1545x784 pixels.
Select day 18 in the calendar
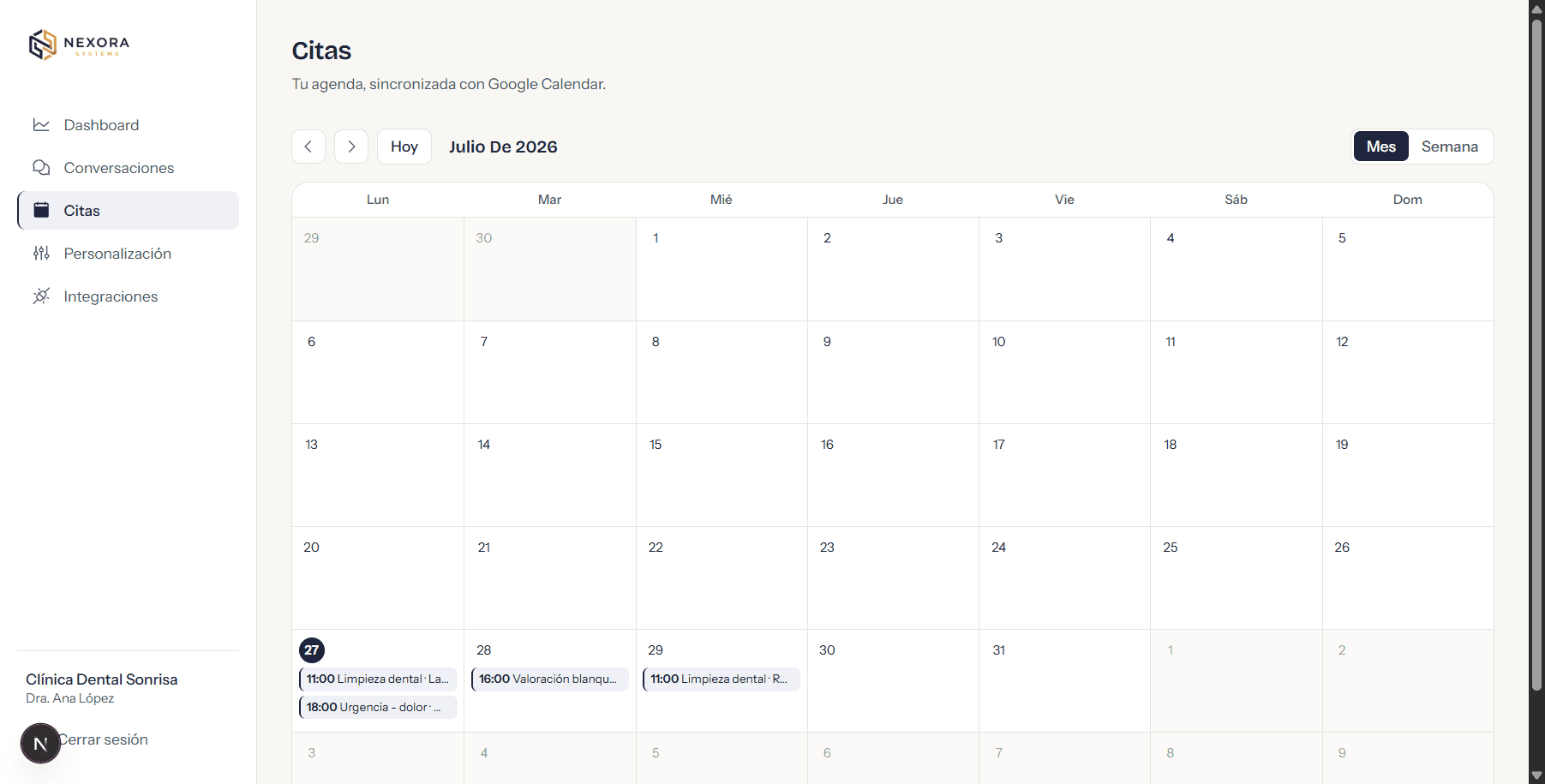[x=1171, y=445]
